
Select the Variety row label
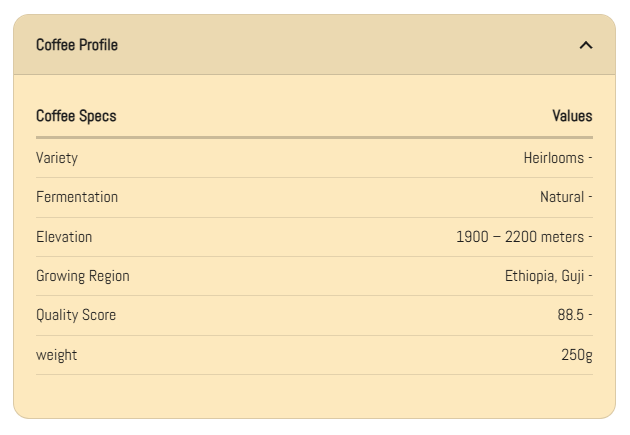click(57, 158)
